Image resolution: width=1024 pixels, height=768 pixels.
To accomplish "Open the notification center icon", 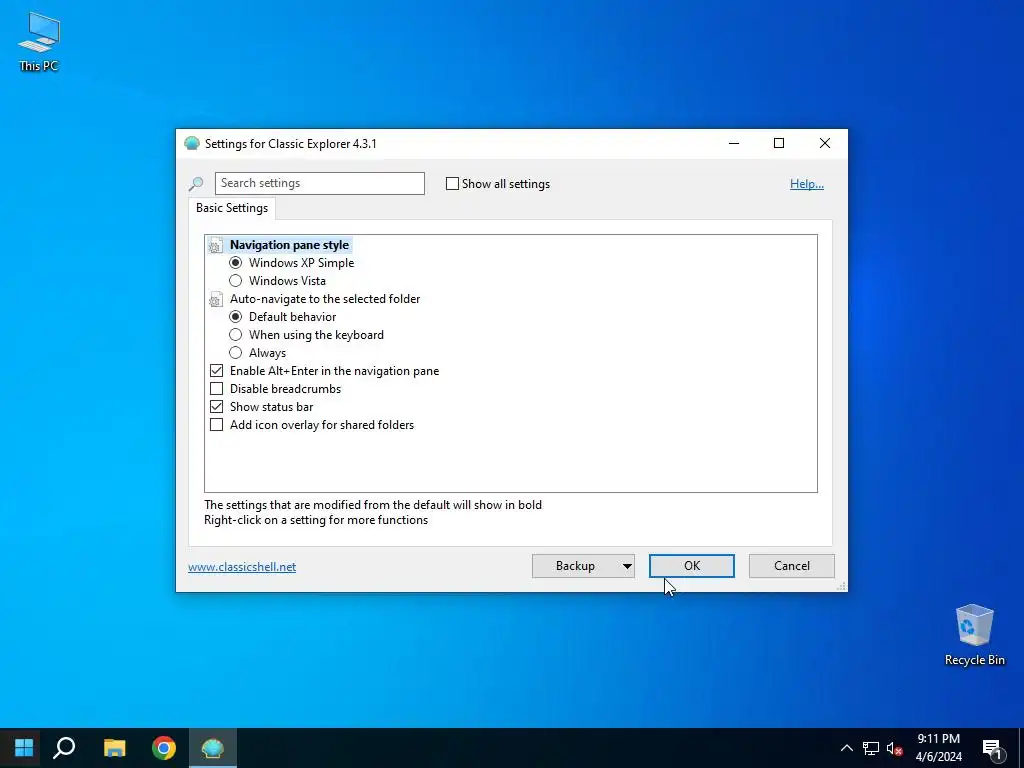I will pyautogui.click(x=993, y=749).
